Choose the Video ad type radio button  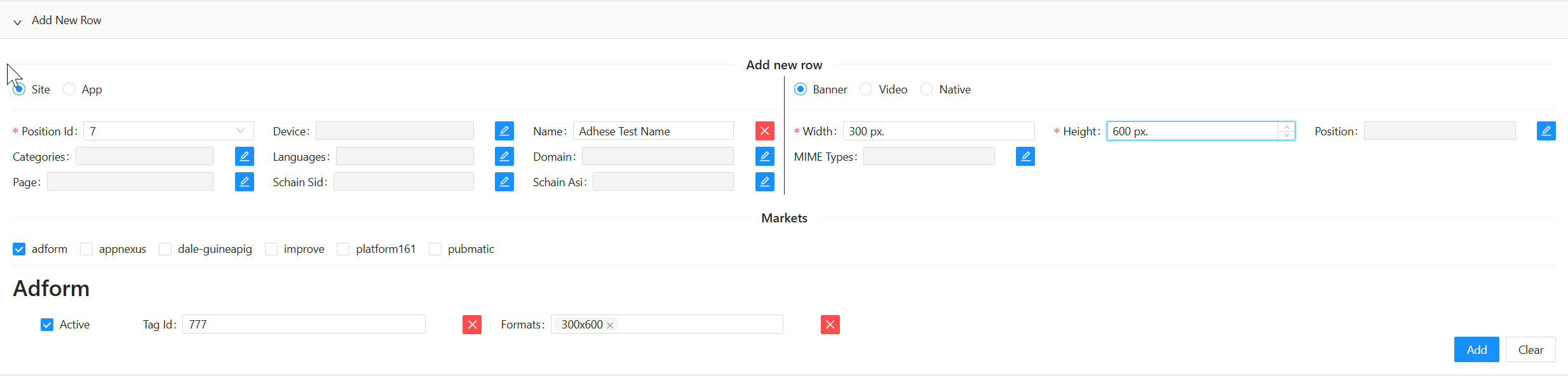pos(866,90)
